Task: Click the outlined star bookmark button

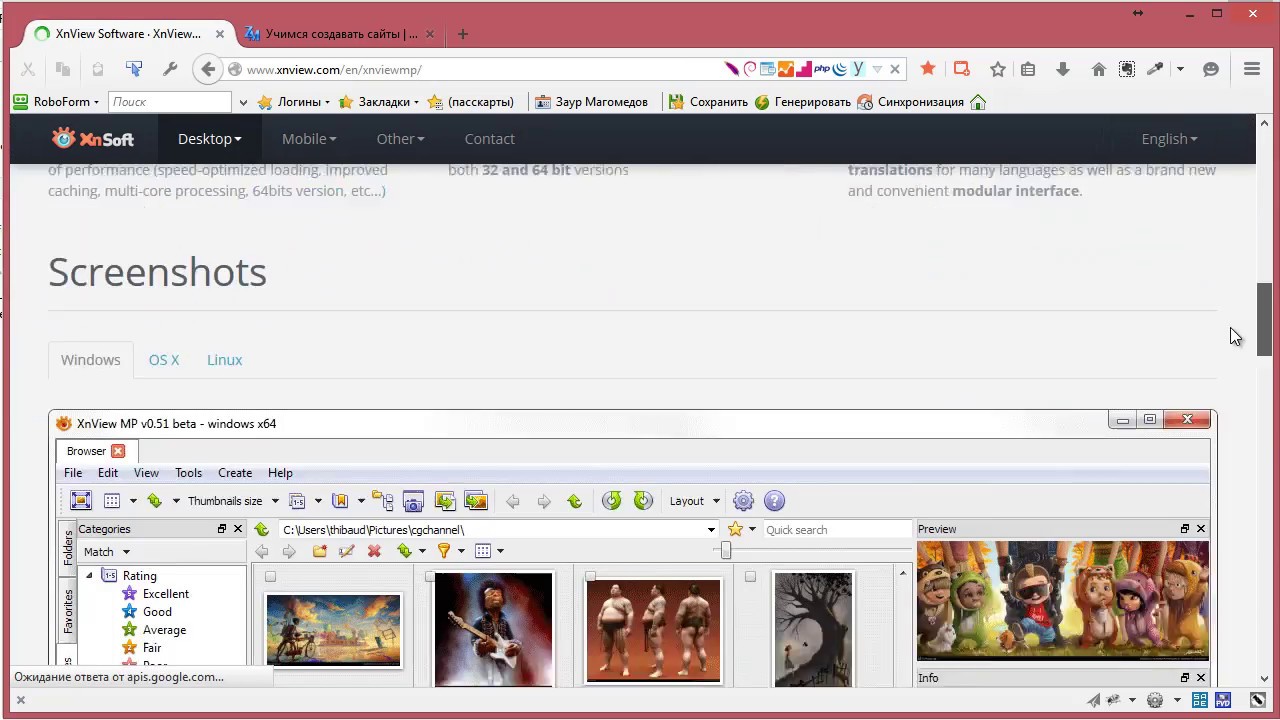Action: (997, 69)
